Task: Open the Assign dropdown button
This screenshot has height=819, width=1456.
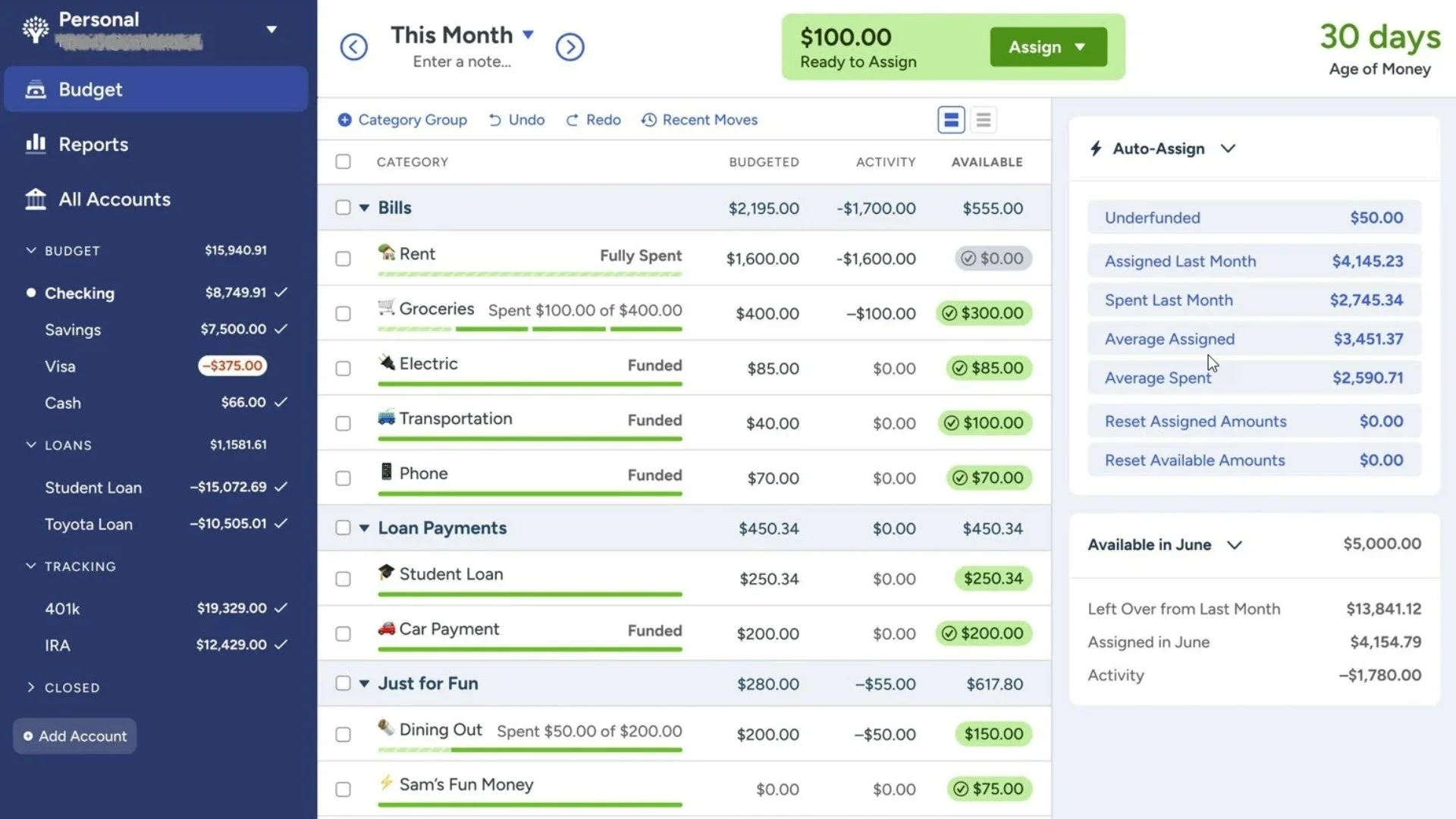Action: [x=1048, y=47]
